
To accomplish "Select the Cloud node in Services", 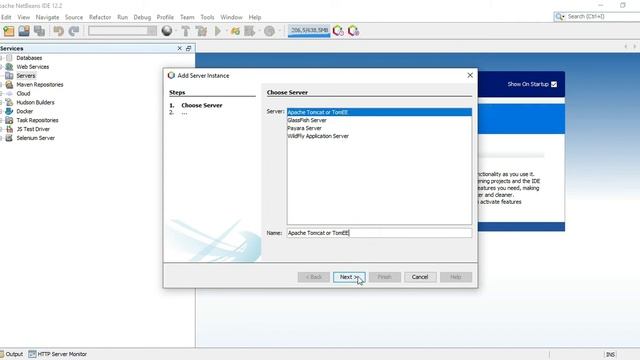I will coord(23,93).
